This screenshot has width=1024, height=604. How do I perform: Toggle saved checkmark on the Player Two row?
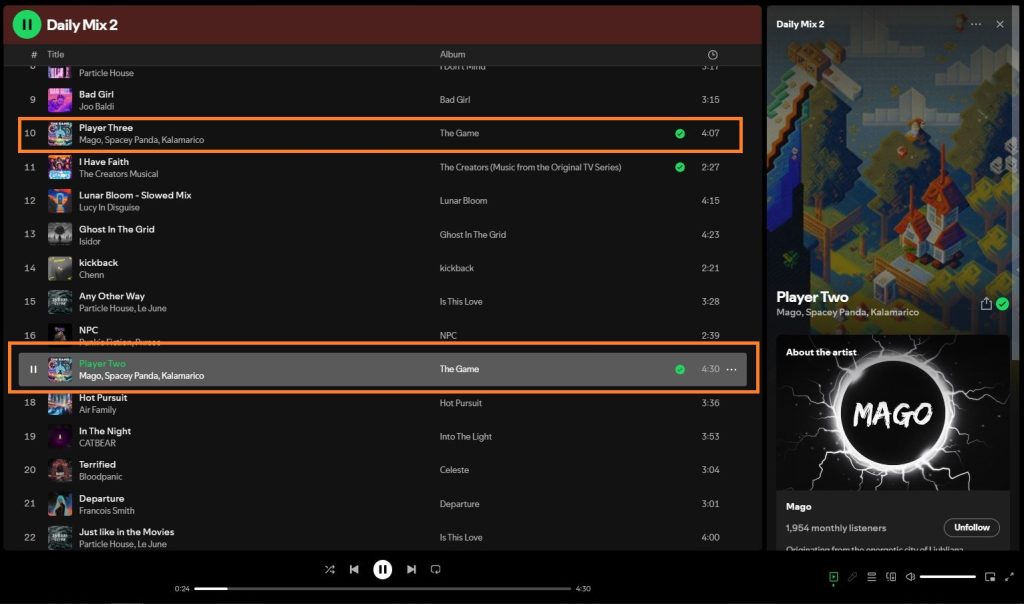pyautogui.click(x=680, y=369)
